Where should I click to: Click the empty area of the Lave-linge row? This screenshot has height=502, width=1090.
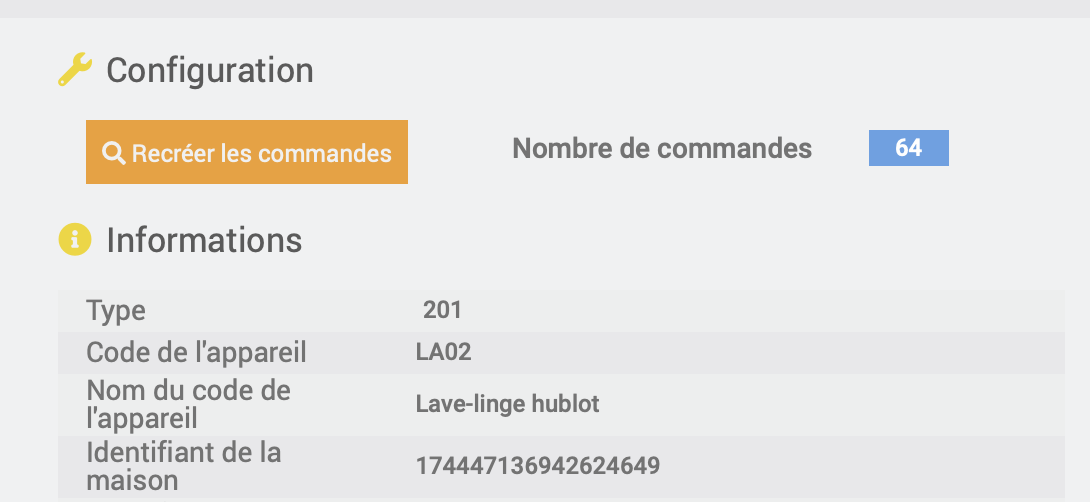834,405
